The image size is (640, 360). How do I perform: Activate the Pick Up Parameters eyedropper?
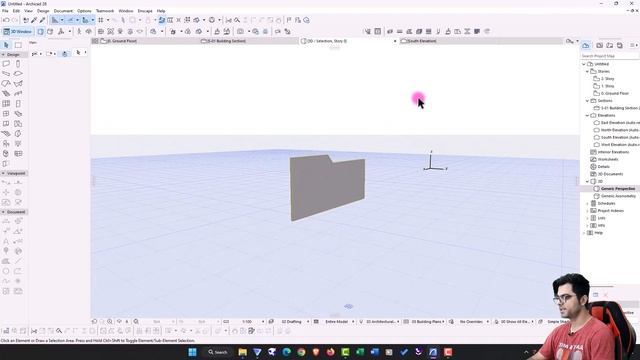pos(34,20)
